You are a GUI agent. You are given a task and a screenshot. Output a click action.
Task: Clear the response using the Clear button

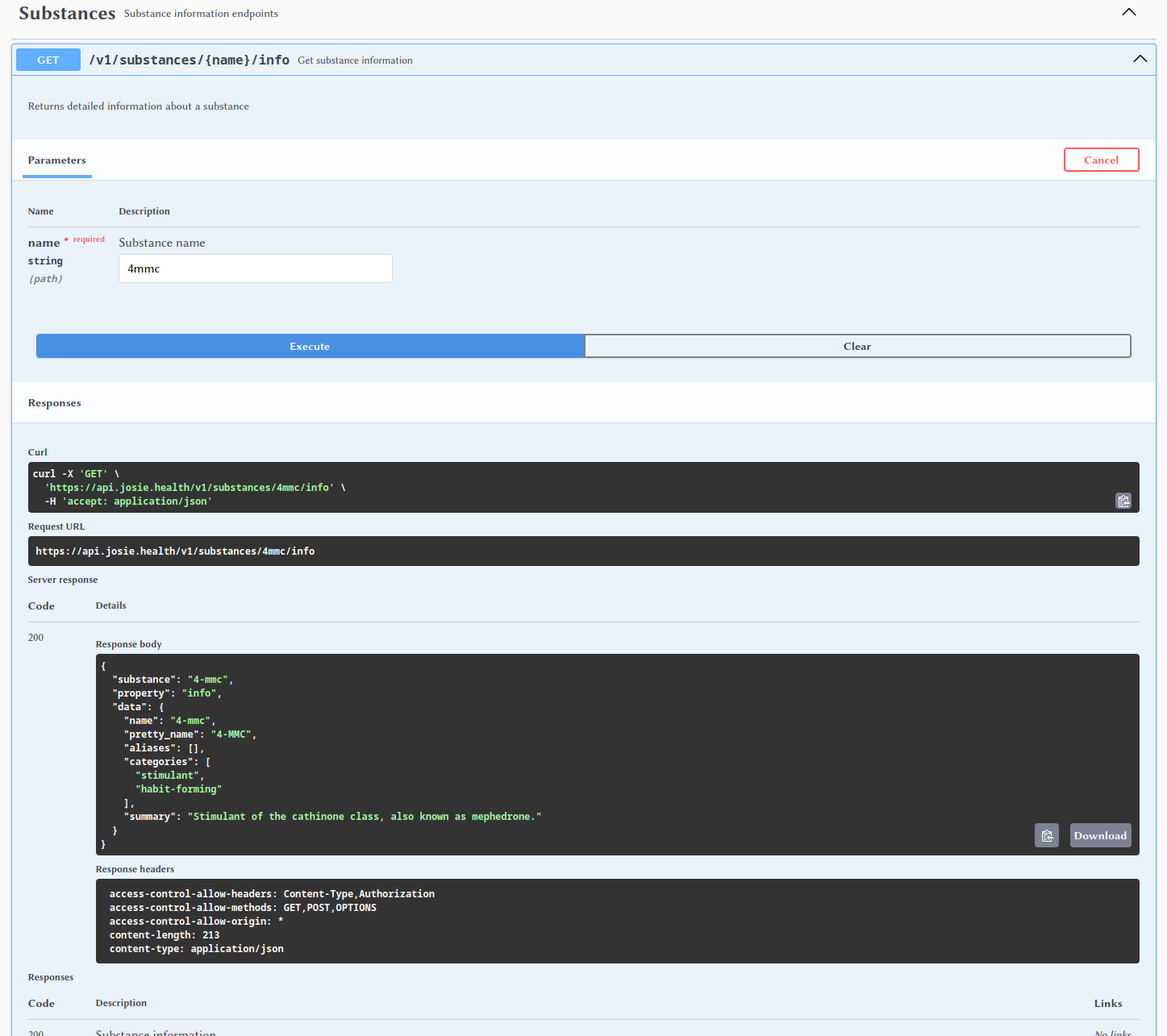[x=856, y=346]
